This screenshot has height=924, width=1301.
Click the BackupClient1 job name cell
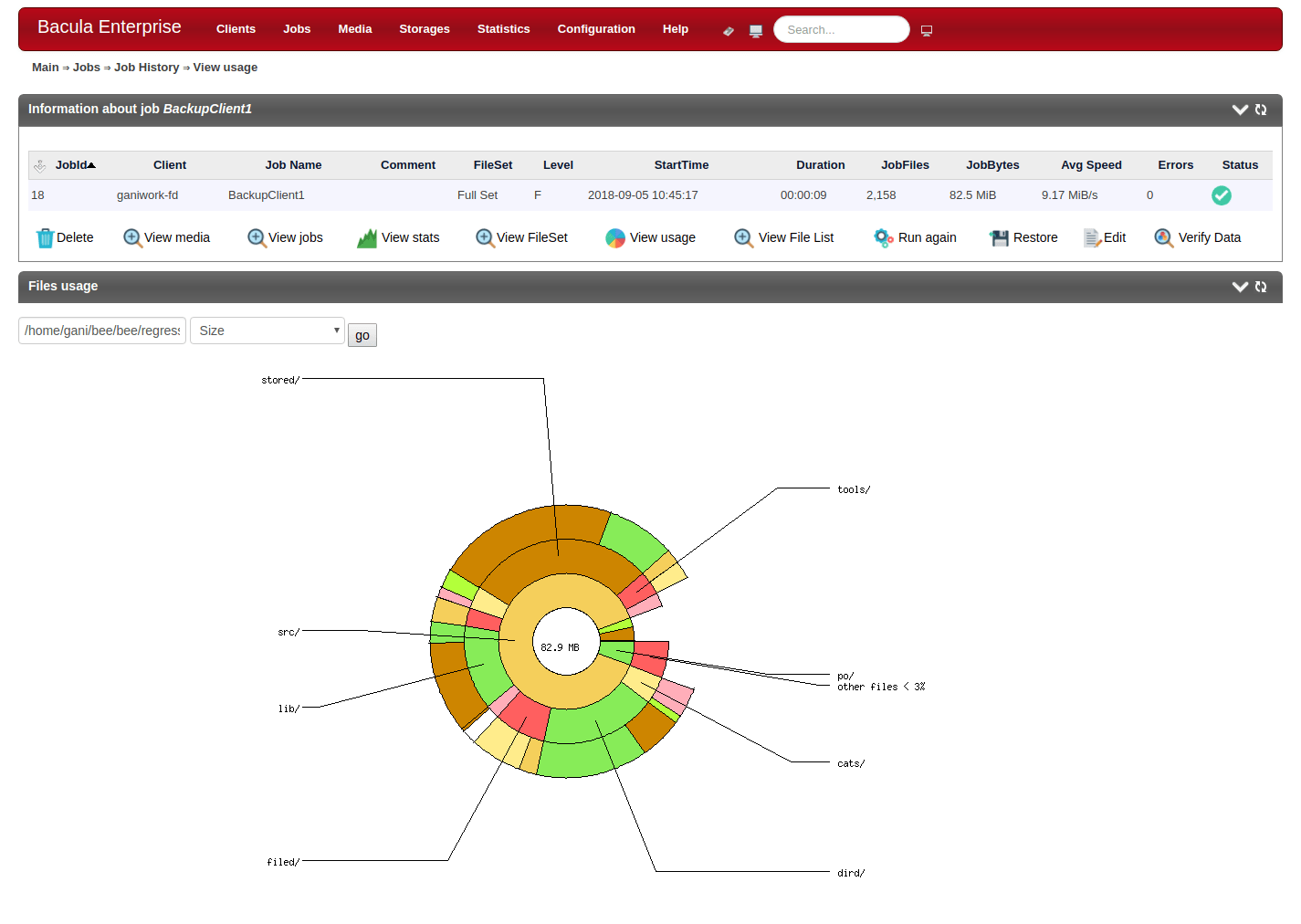267,195
